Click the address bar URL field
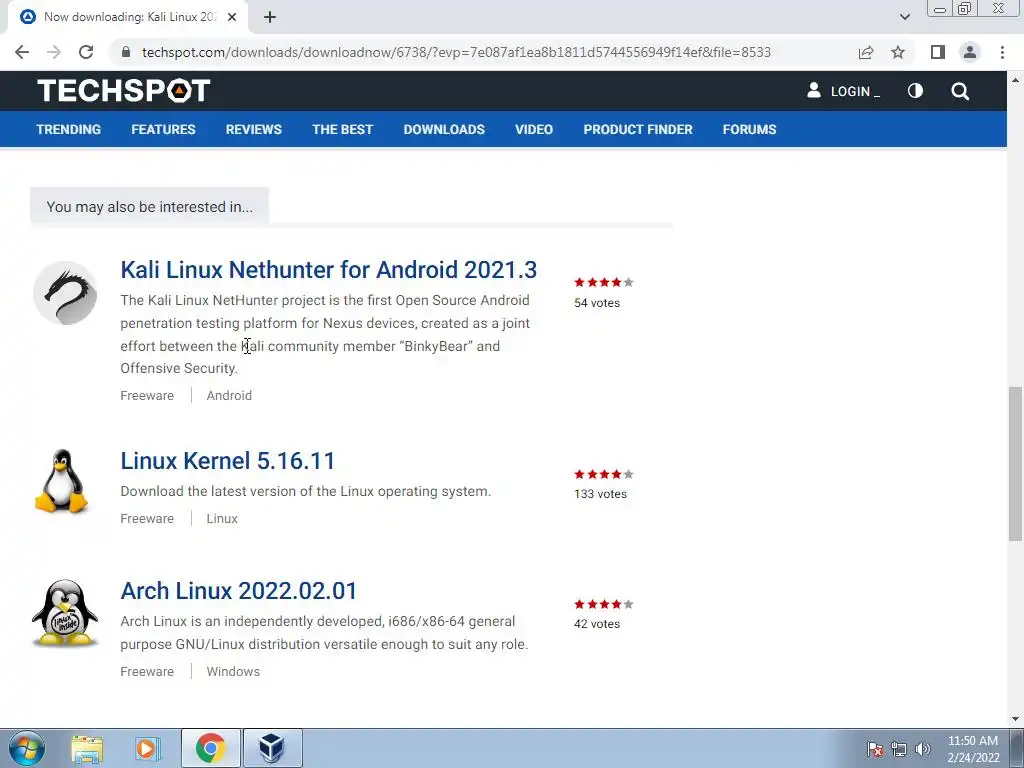The height and width of the screenshot is (768, 1024). click(x=456, y=52)
